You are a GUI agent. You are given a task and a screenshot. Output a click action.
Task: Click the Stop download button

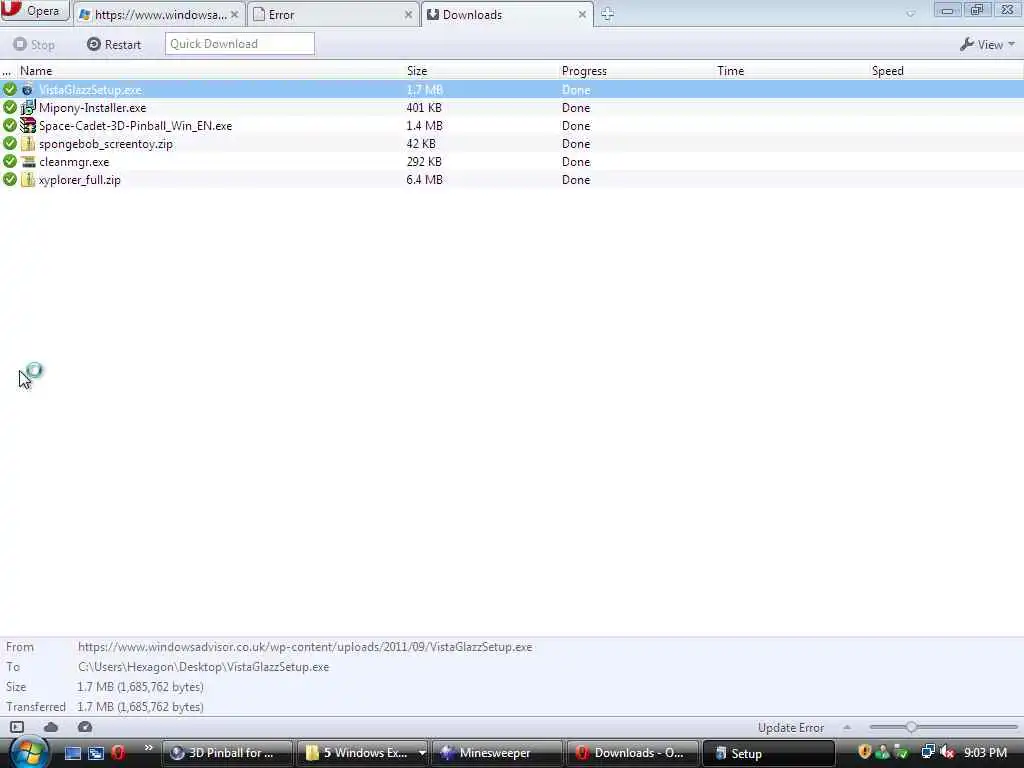[x=34, y=44]
